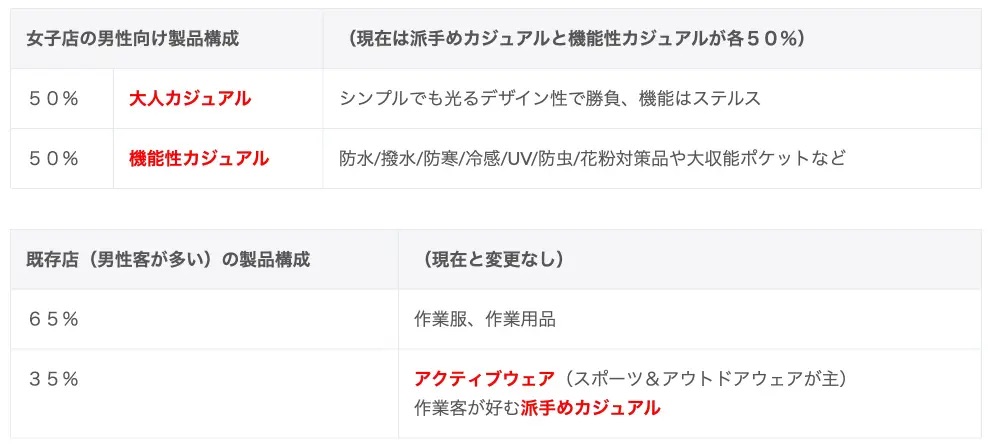Click the 作業服、作業用品 cell
989x444 pixels.
(485, 319)
